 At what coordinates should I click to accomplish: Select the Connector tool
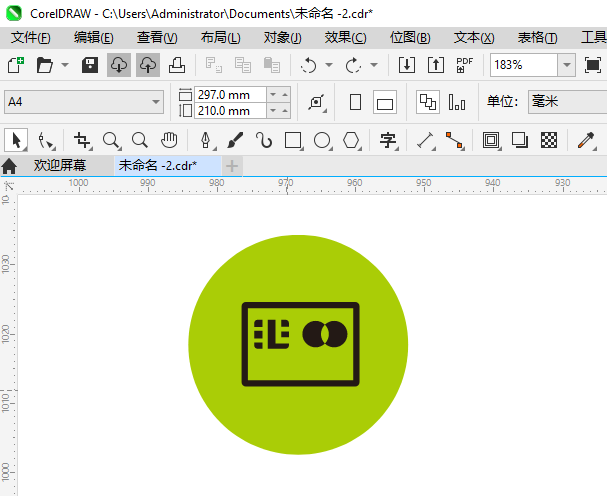(x=454, y=140)
